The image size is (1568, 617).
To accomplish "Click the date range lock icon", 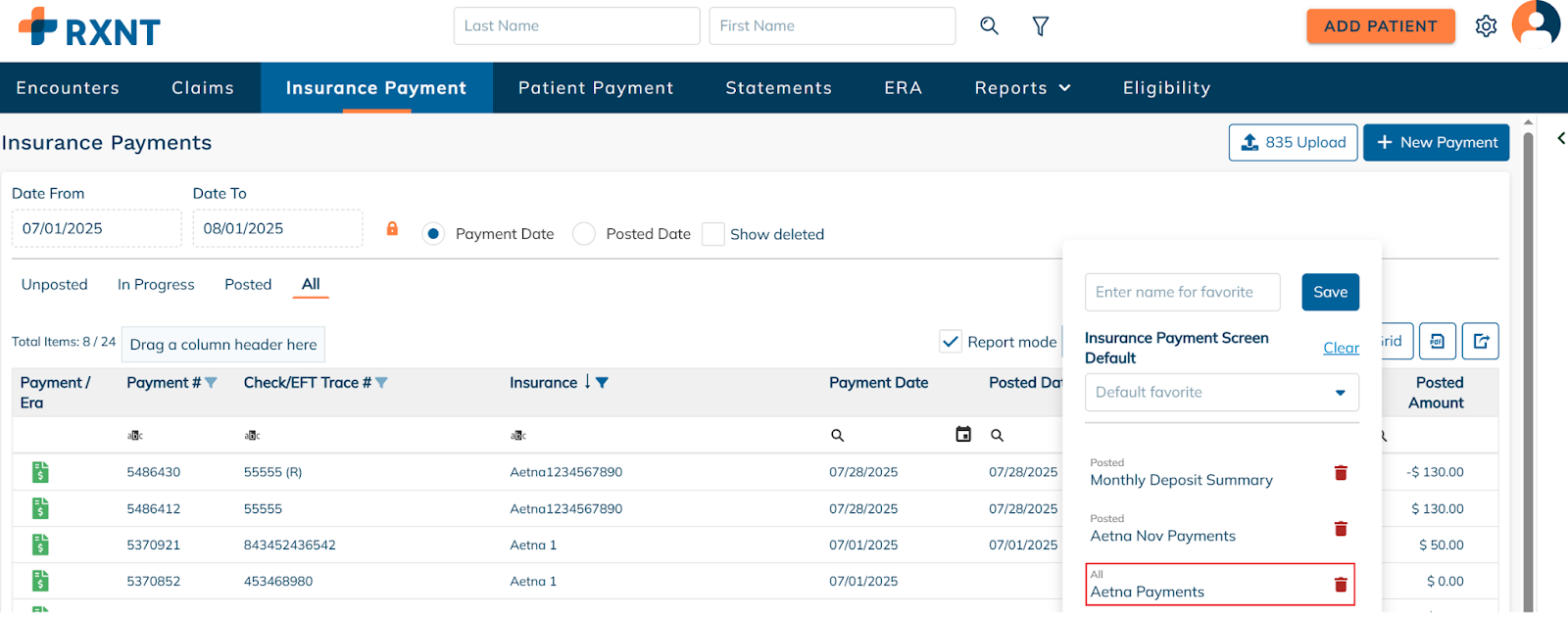I will click(x=392, y=229).
